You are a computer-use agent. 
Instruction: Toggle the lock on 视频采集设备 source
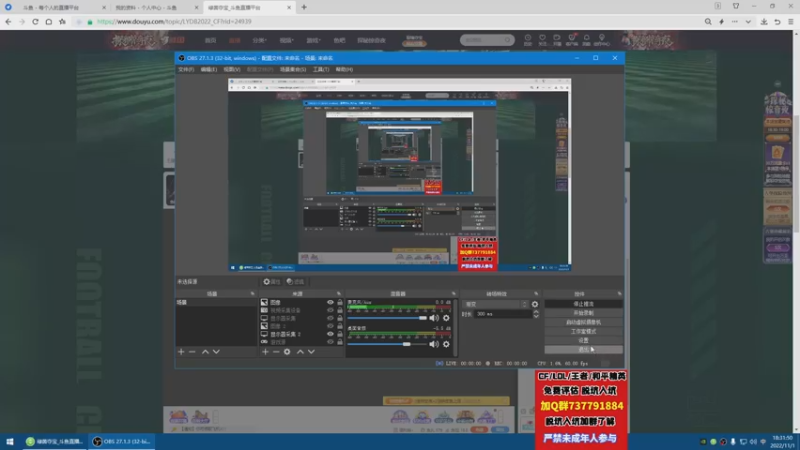340,310
